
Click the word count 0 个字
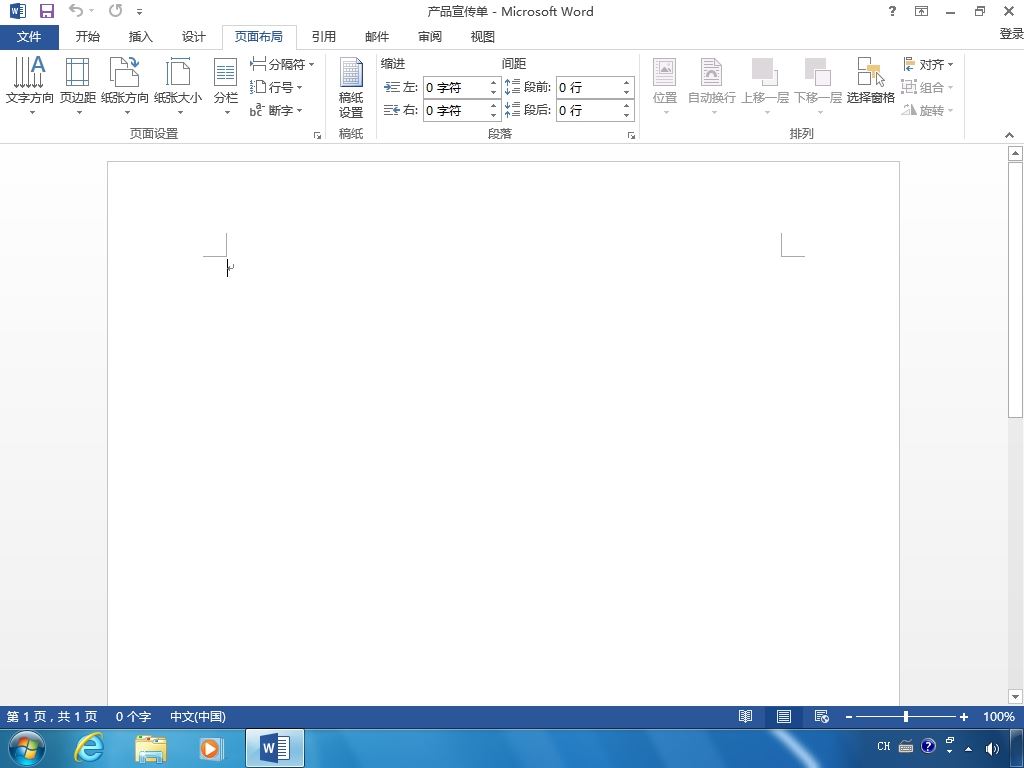pyautogui.click(x=133, y=716)
